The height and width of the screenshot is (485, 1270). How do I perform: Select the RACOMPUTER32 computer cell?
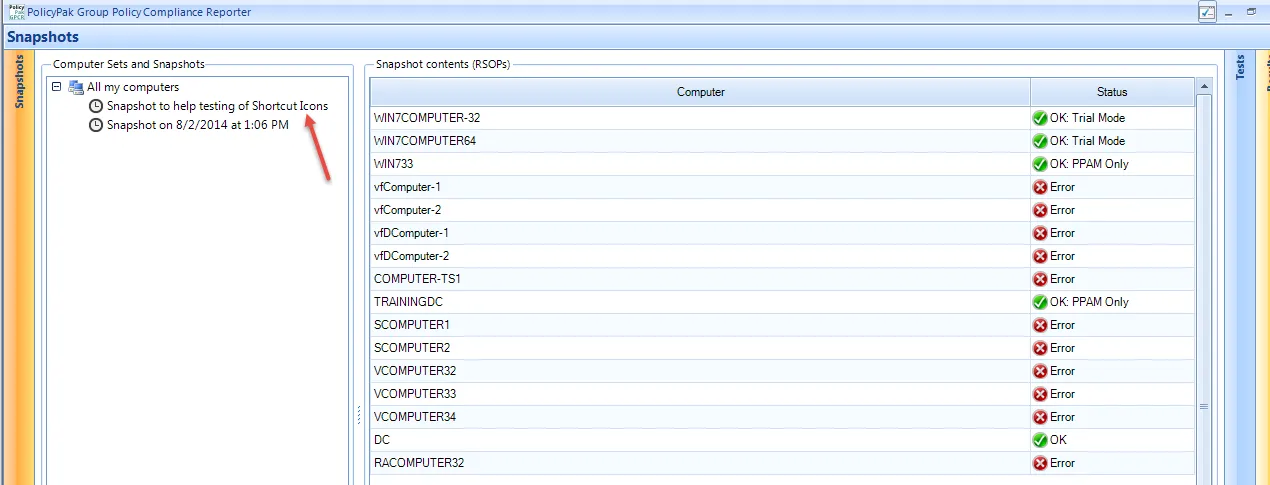pos(700,463)
